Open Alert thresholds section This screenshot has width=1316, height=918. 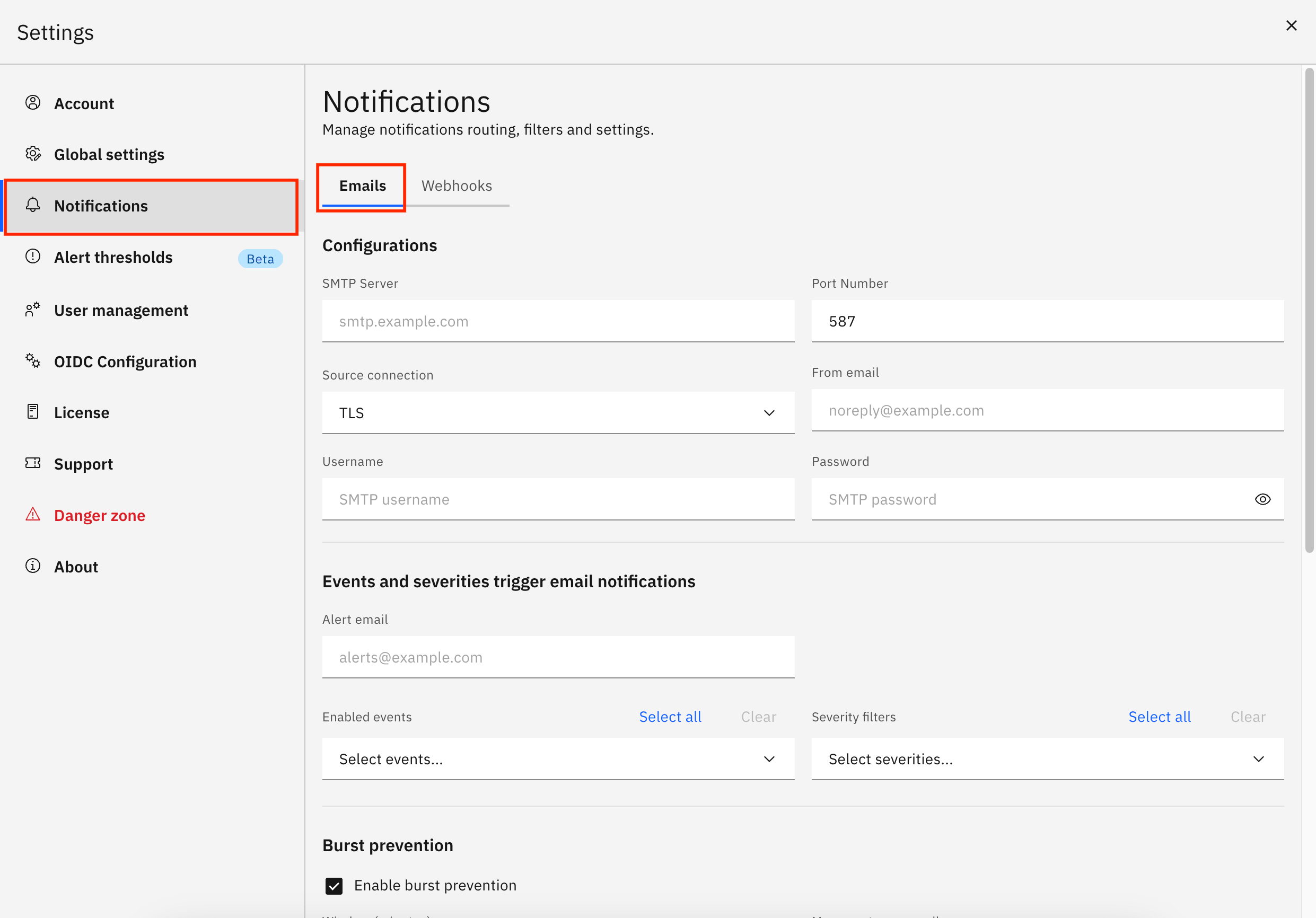click(x=152, y=257)
